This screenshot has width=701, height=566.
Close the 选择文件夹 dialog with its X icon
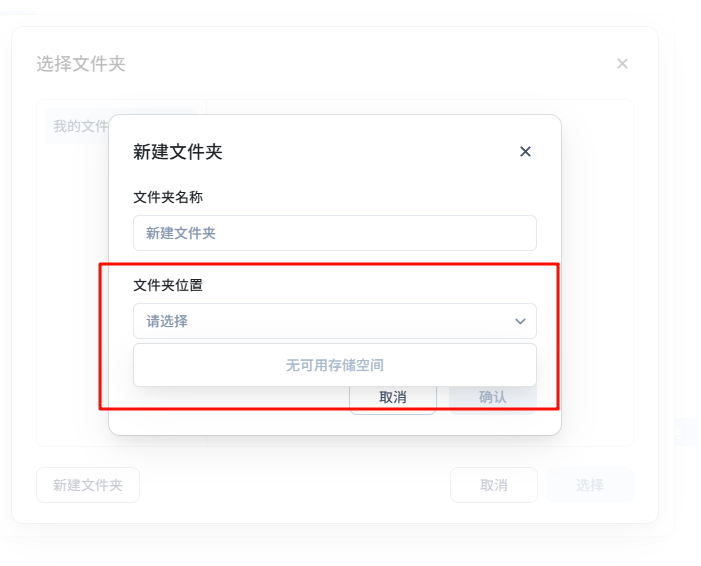pyautogui.click(x=622, y=64)
